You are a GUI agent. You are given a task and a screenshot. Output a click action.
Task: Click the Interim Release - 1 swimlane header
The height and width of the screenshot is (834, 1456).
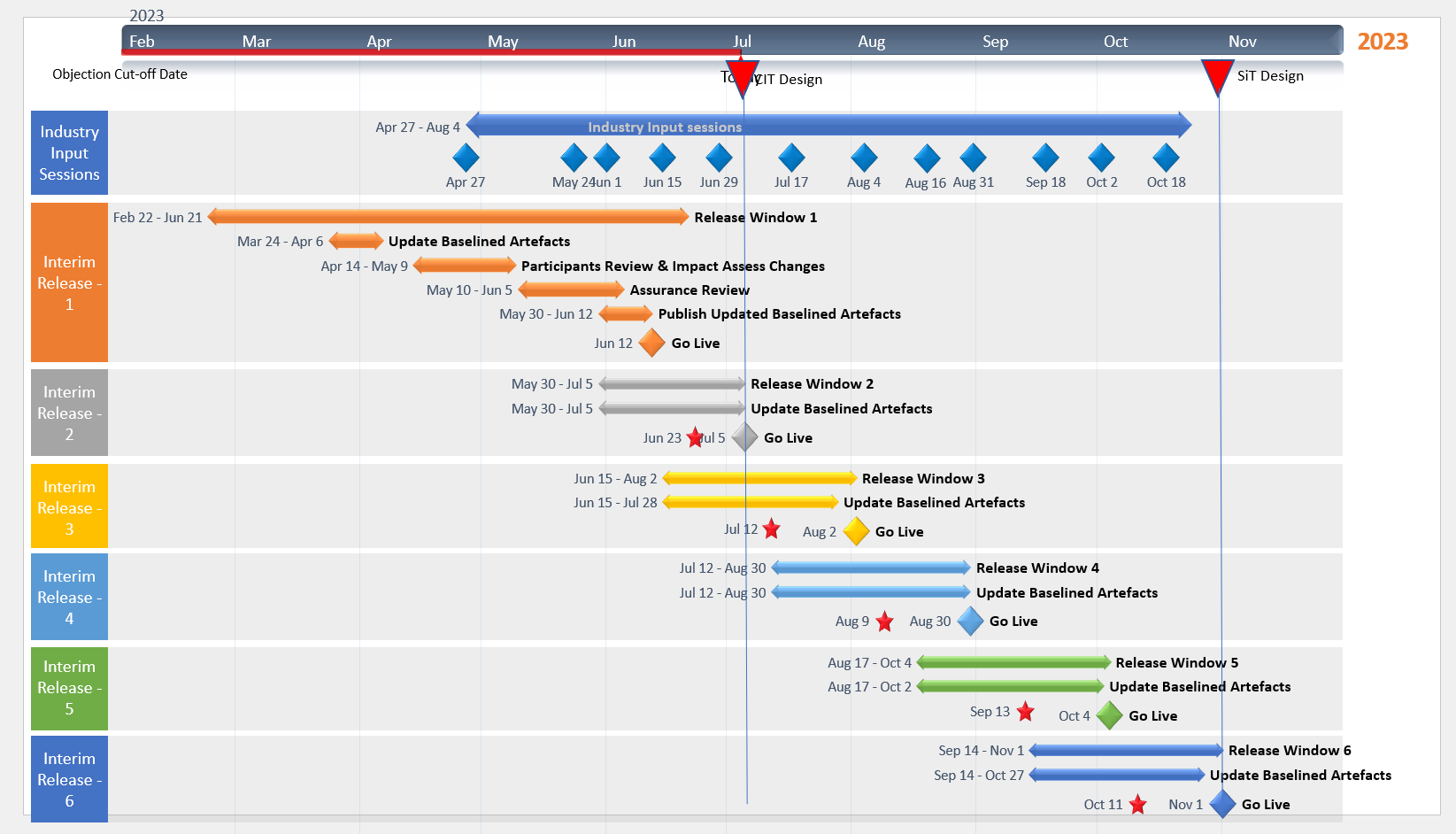(69, 282)
